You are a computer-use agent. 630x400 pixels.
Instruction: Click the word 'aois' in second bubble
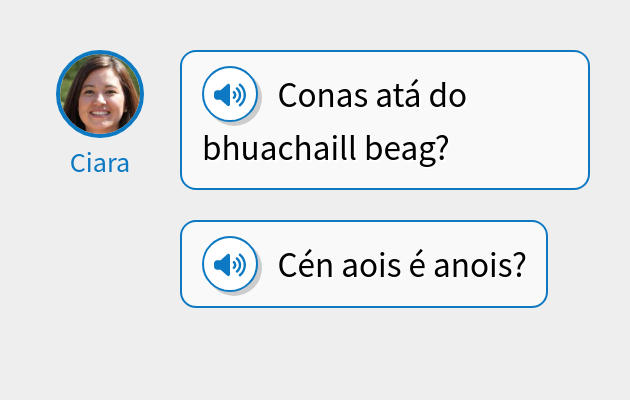point(371,265)
